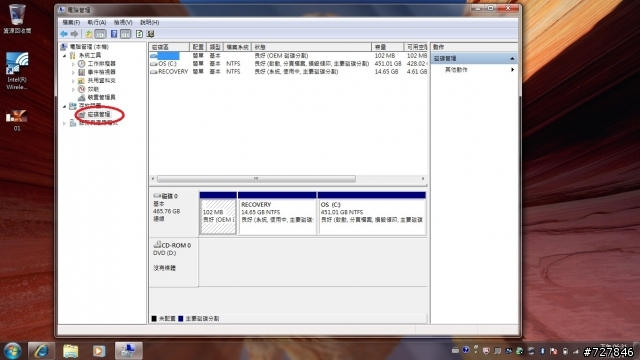Click the battery tray icon
The height and width of the screenshot is (360, 640).
pyautogui.click(x=565, y=351)
